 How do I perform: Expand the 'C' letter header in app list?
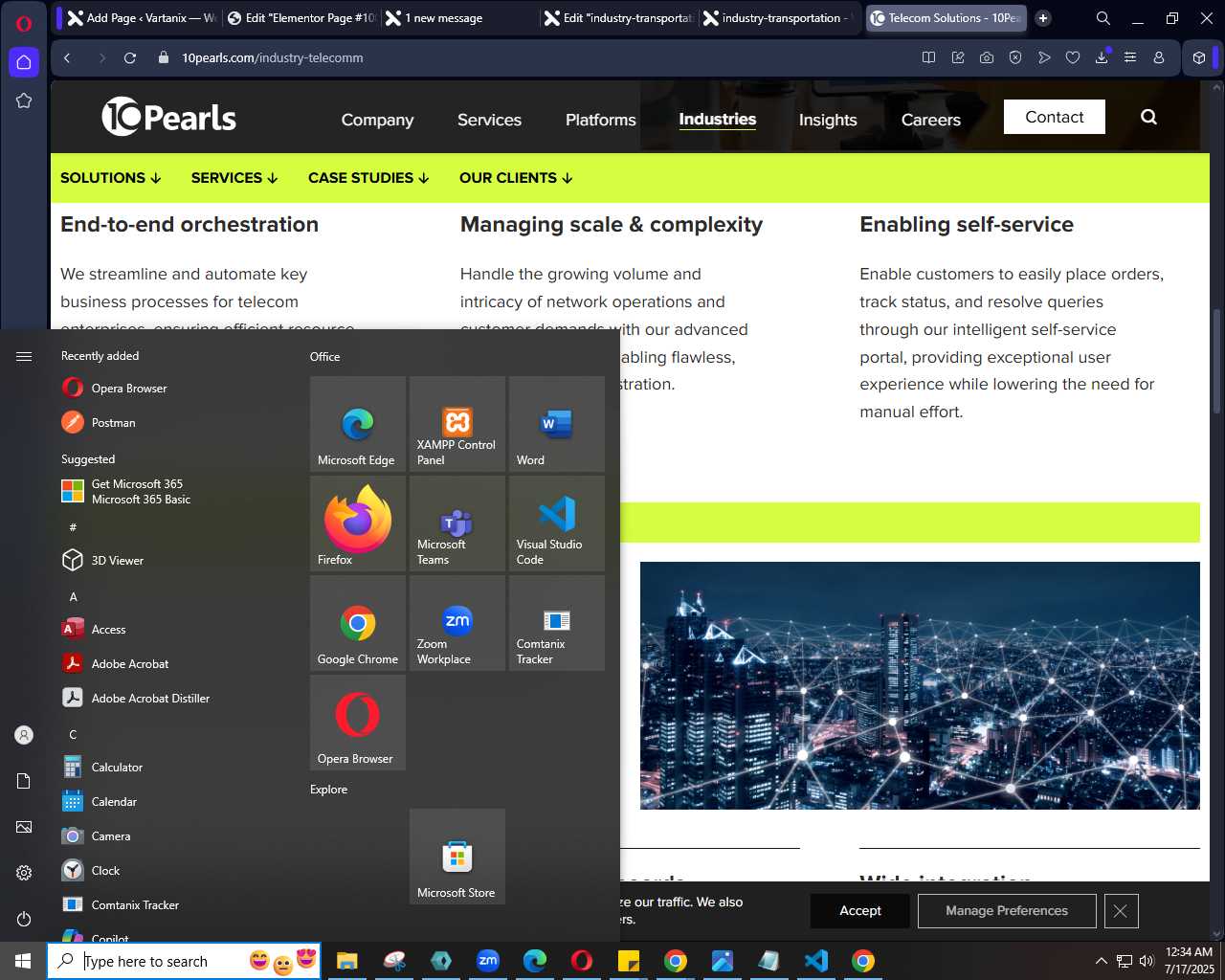[73, 734]
